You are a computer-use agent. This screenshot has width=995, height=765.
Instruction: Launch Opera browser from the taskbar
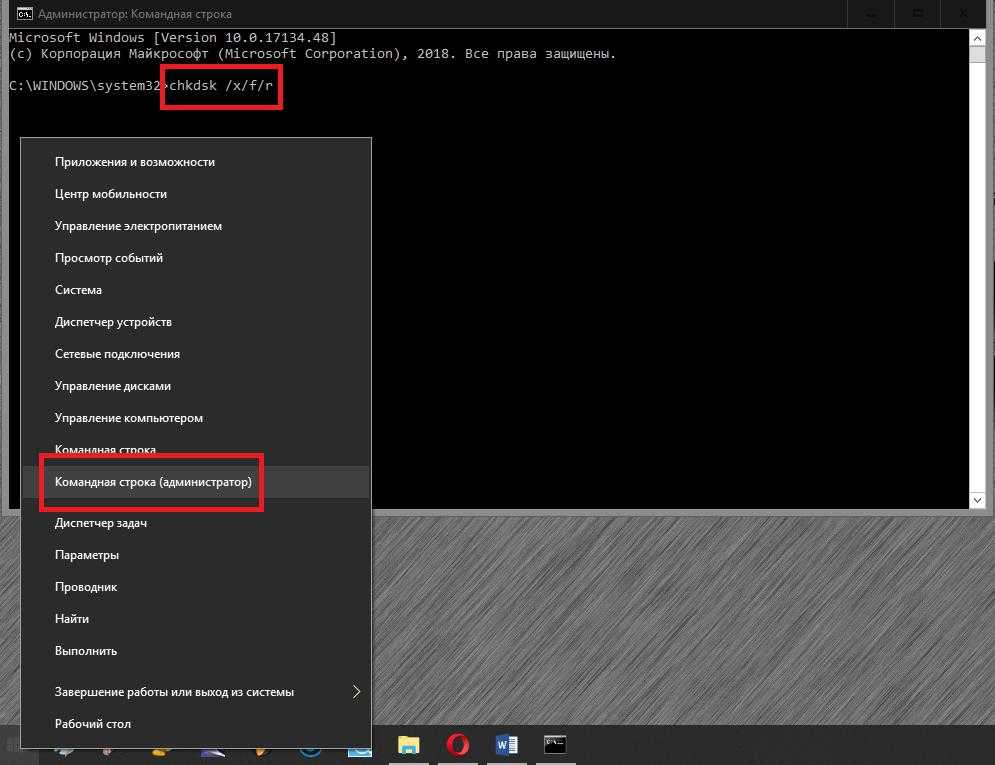(458, 745)
